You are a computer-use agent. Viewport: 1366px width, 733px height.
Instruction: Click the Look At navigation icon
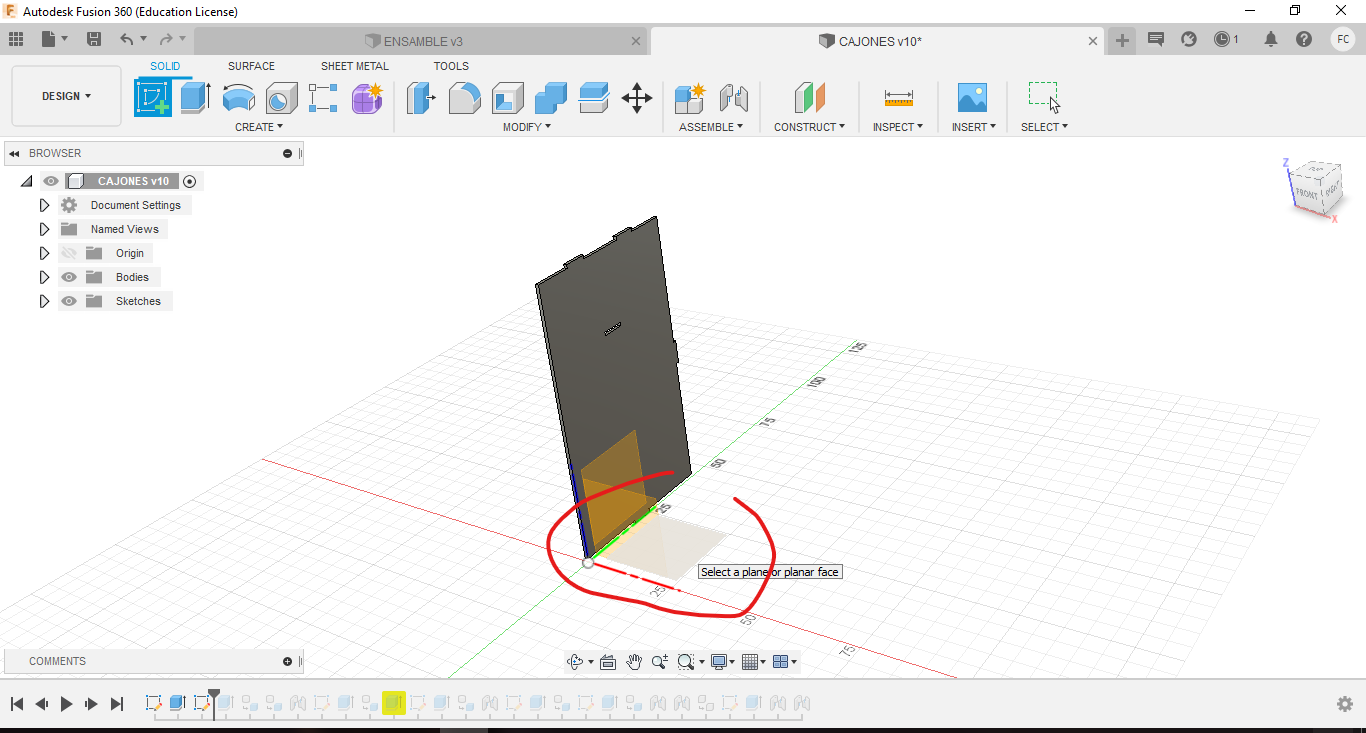[608, 662]
